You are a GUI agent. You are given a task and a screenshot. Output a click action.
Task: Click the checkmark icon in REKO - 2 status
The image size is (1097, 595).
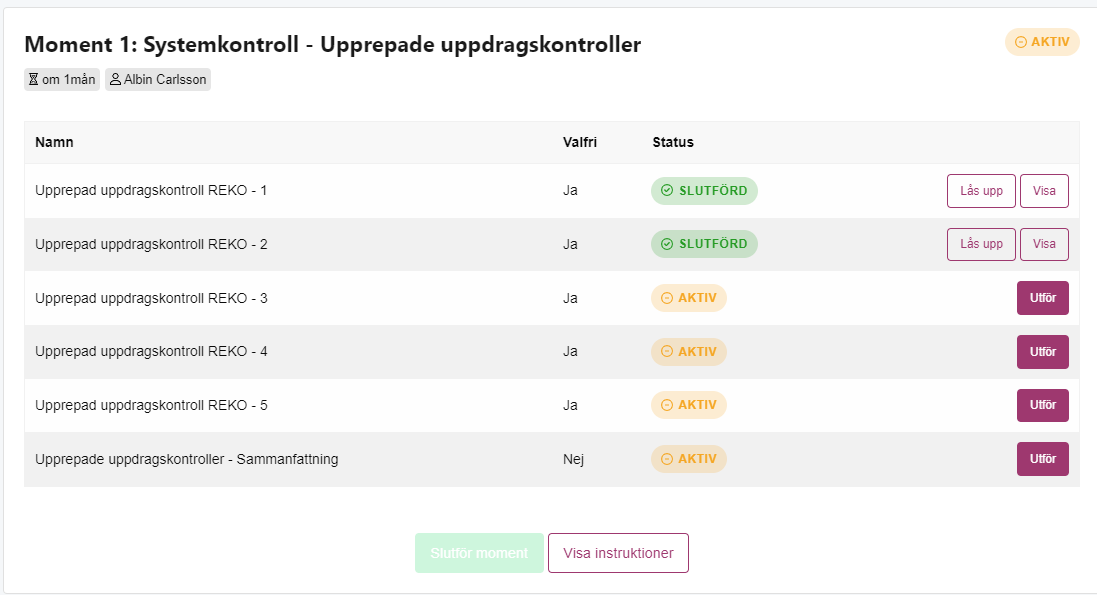[667, 244]
